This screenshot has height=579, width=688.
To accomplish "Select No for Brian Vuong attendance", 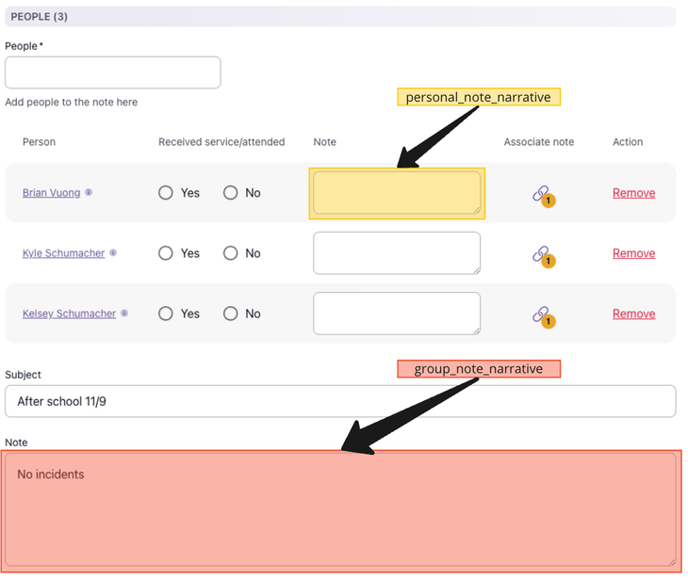I will point(231,193).
